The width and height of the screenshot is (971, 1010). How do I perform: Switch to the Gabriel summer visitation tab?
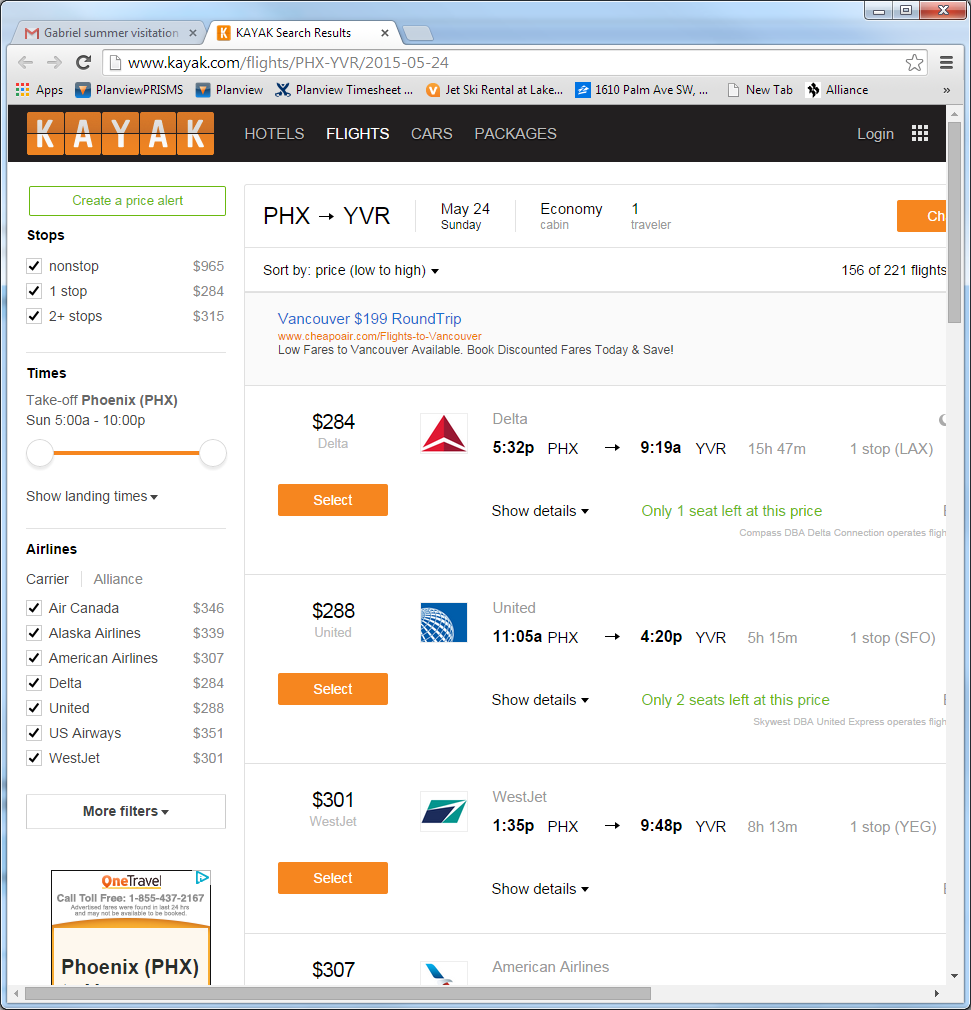click(x=110, y=33)
